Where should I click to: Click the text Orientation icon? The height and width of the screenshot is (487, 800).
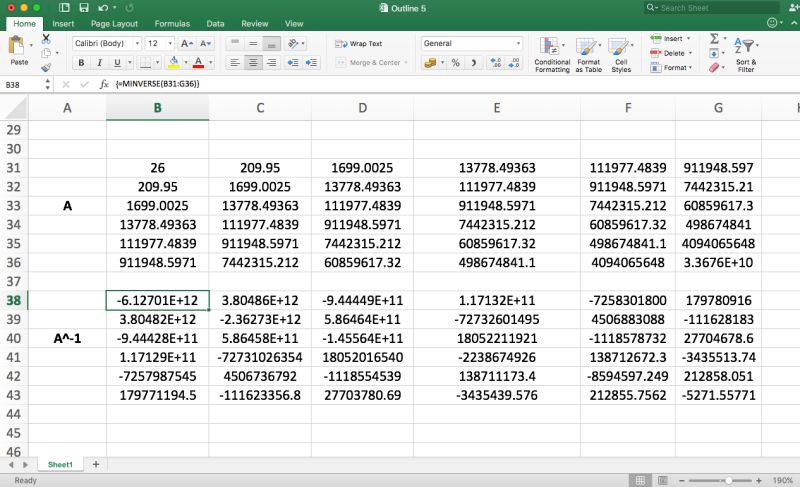293,44
